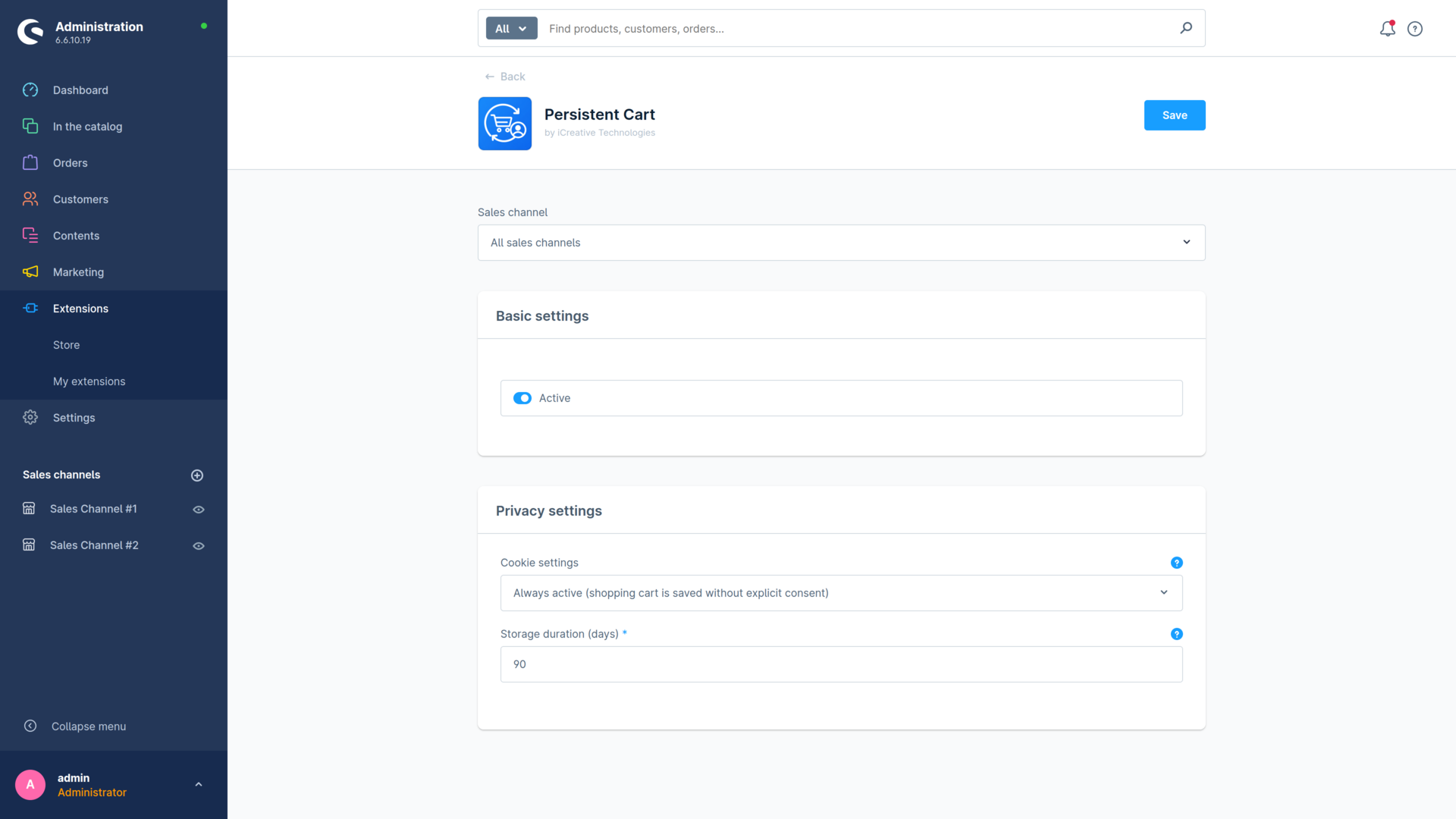Screen dimensions: 1456x819
Task: Add a sales channel with plus icon
Action: (x=197, y=475)
